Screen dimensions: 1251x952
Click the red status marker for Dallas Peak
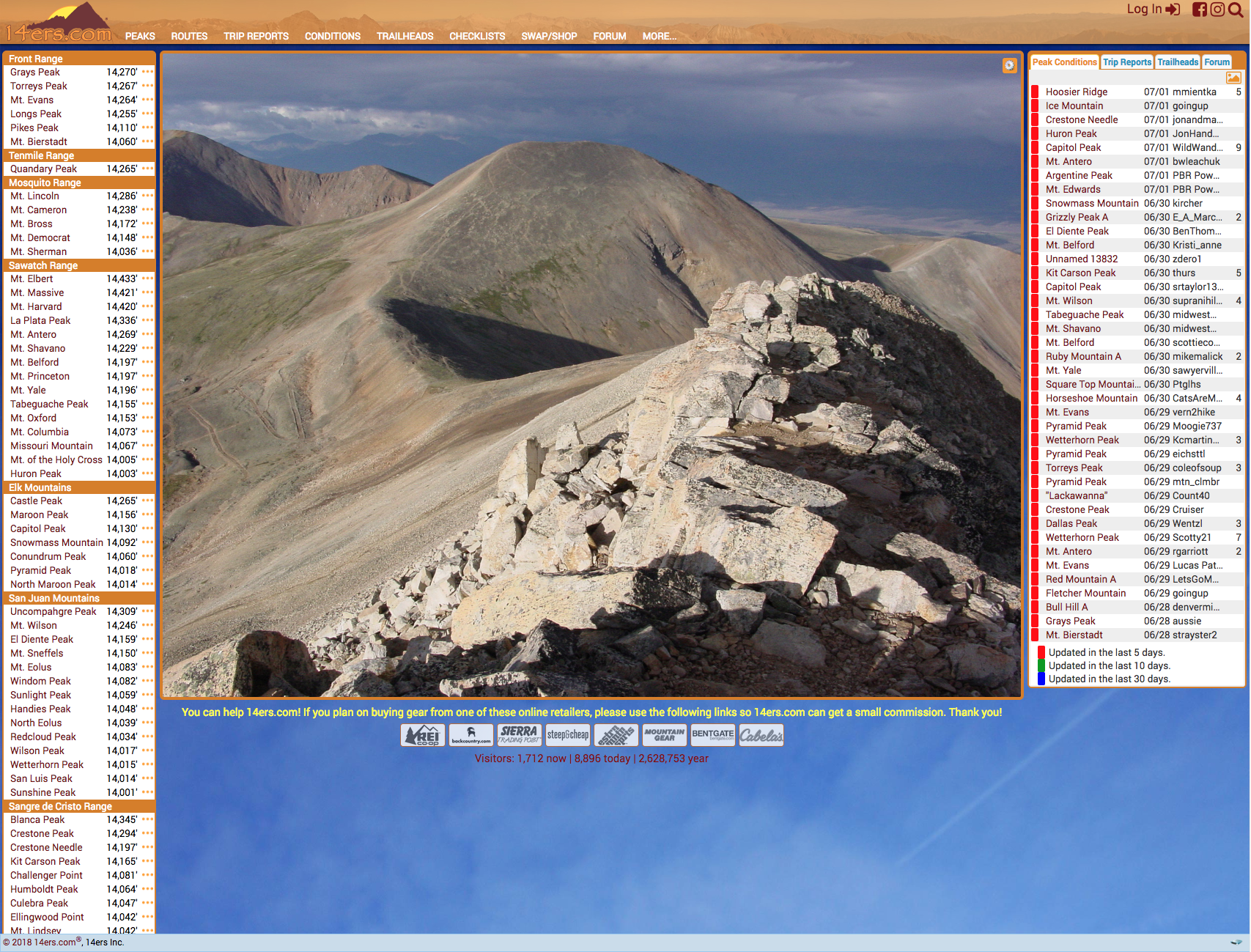coord(1035,523)
